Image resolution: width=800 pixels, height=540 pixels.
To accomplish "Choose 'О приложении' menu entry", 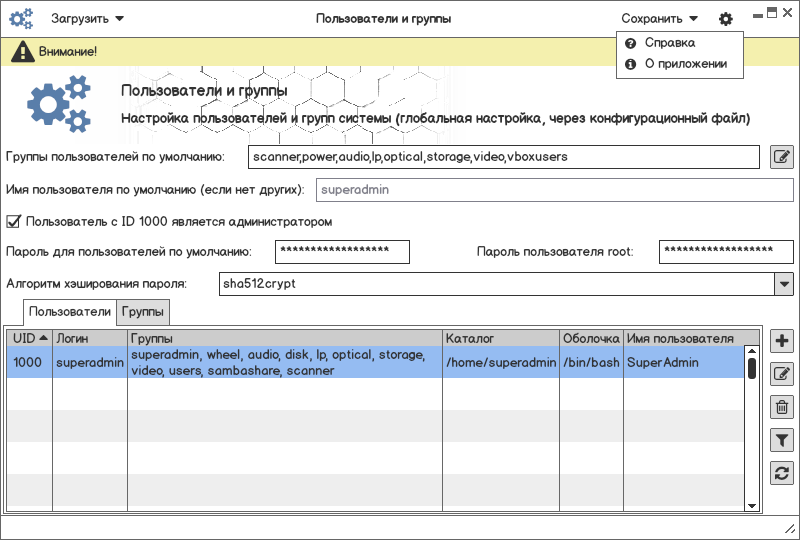I will [x=685, y=64].
